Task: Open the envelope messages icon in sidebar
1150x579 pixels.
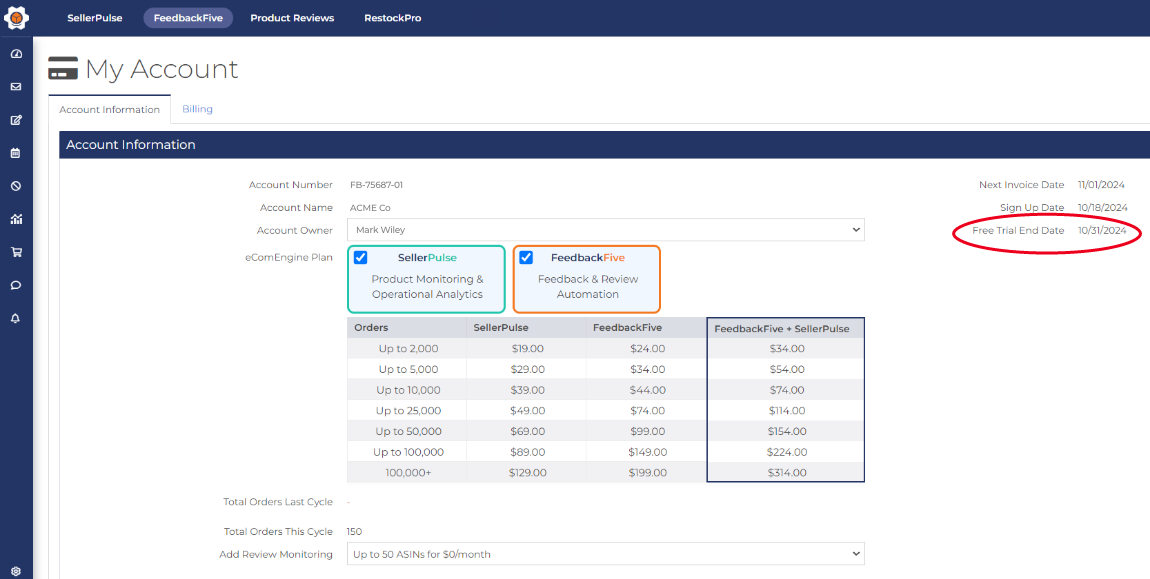Action: [x=16, y=87]
